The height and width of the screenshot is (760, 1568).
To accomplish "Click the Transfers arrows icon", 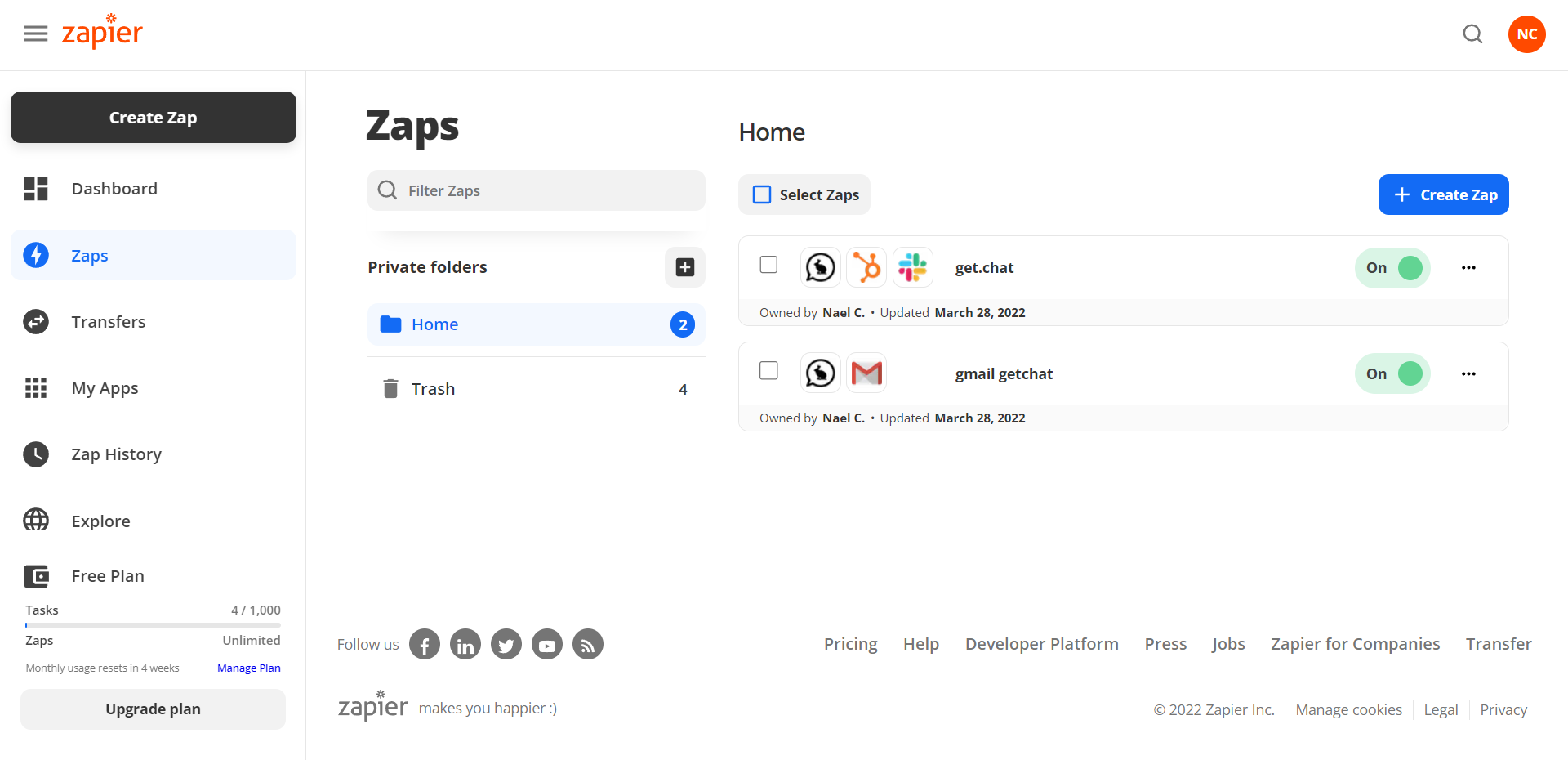I will pyautogui.click(x=36, y=322).
